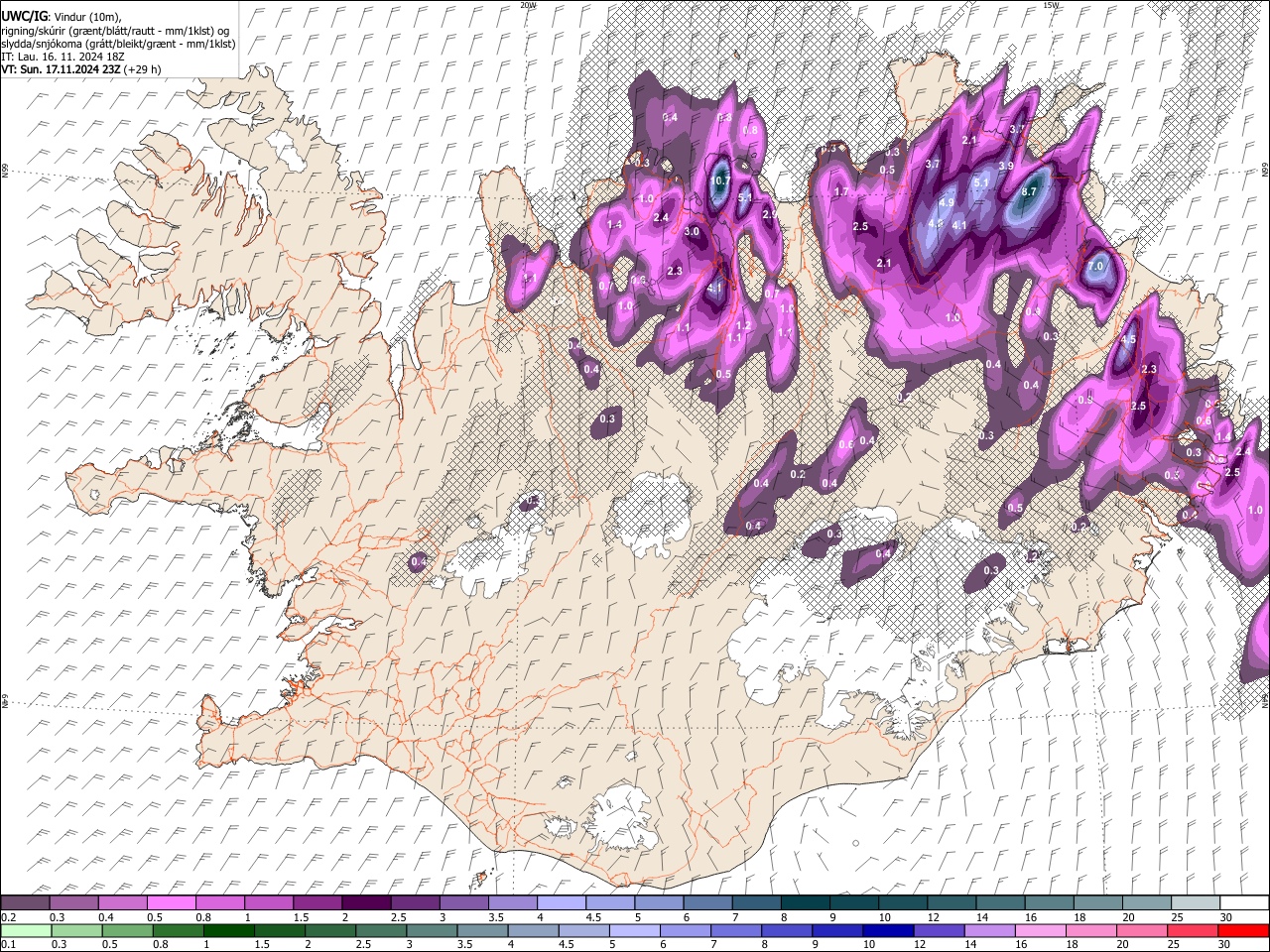Viewport: 1270px width, 952px height.
Task: Click the '0.4' label in upper legend
Action: pyautogui.click(x=105, y=917)
